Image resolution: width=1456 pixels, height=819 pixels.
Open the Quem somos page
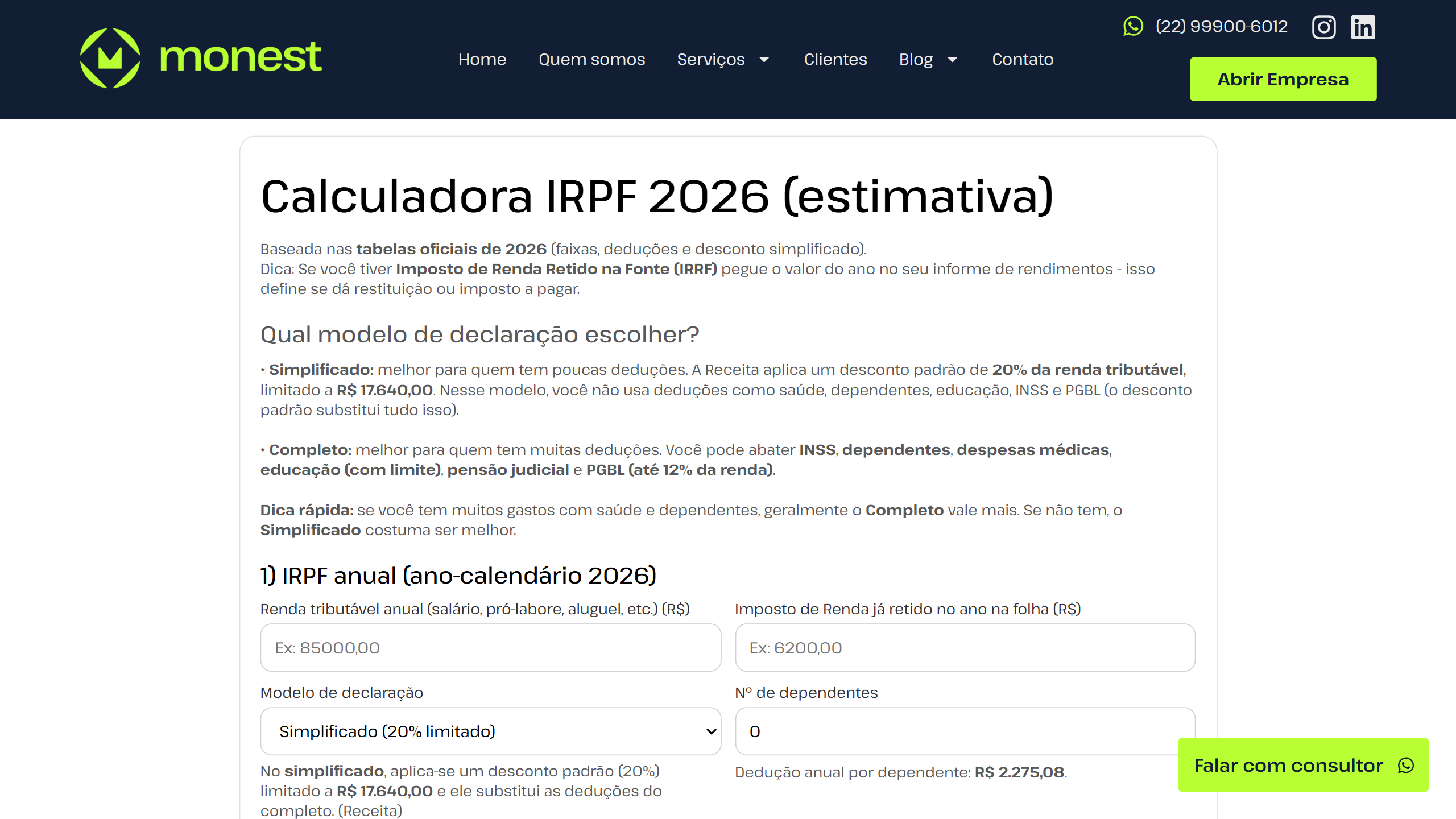click(x=591, y=59)
